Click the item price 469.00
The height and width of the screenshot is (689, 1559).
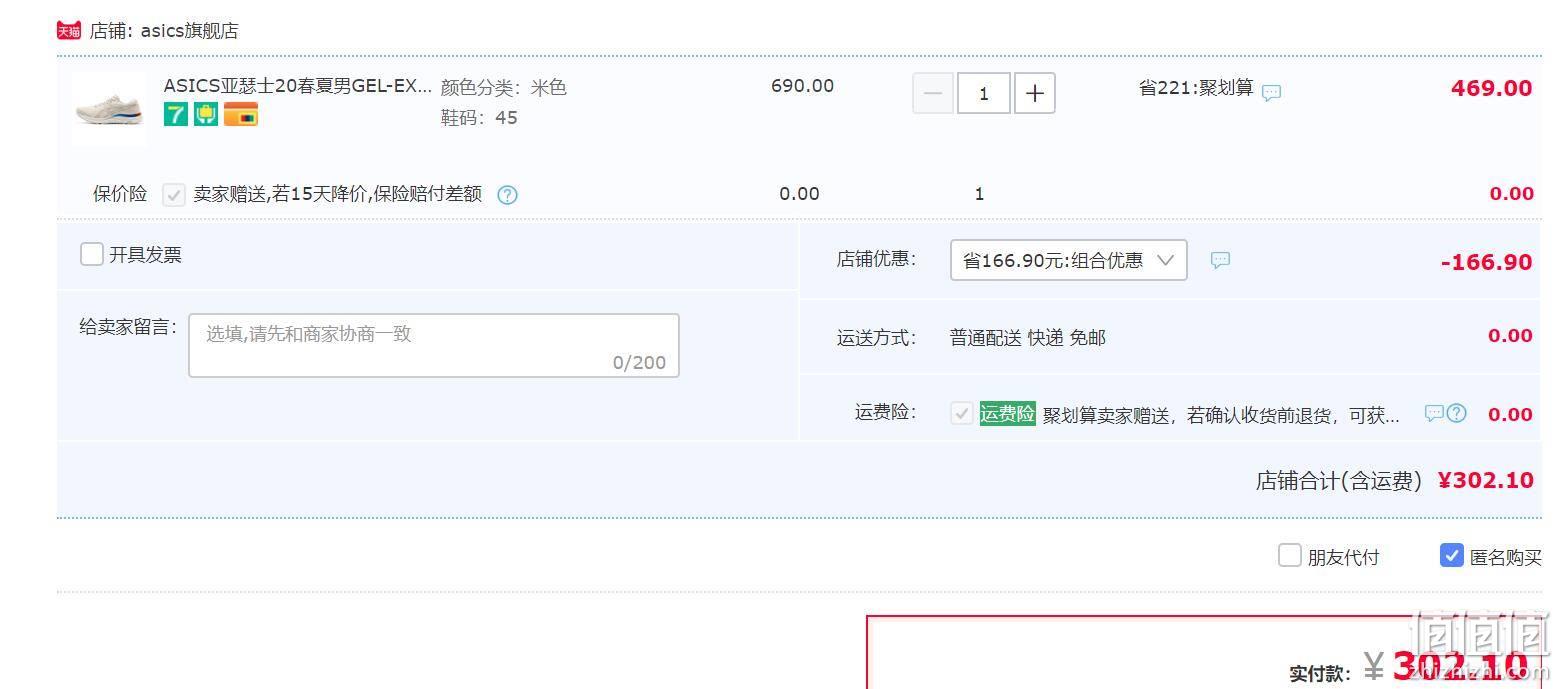coord(1491,88)
